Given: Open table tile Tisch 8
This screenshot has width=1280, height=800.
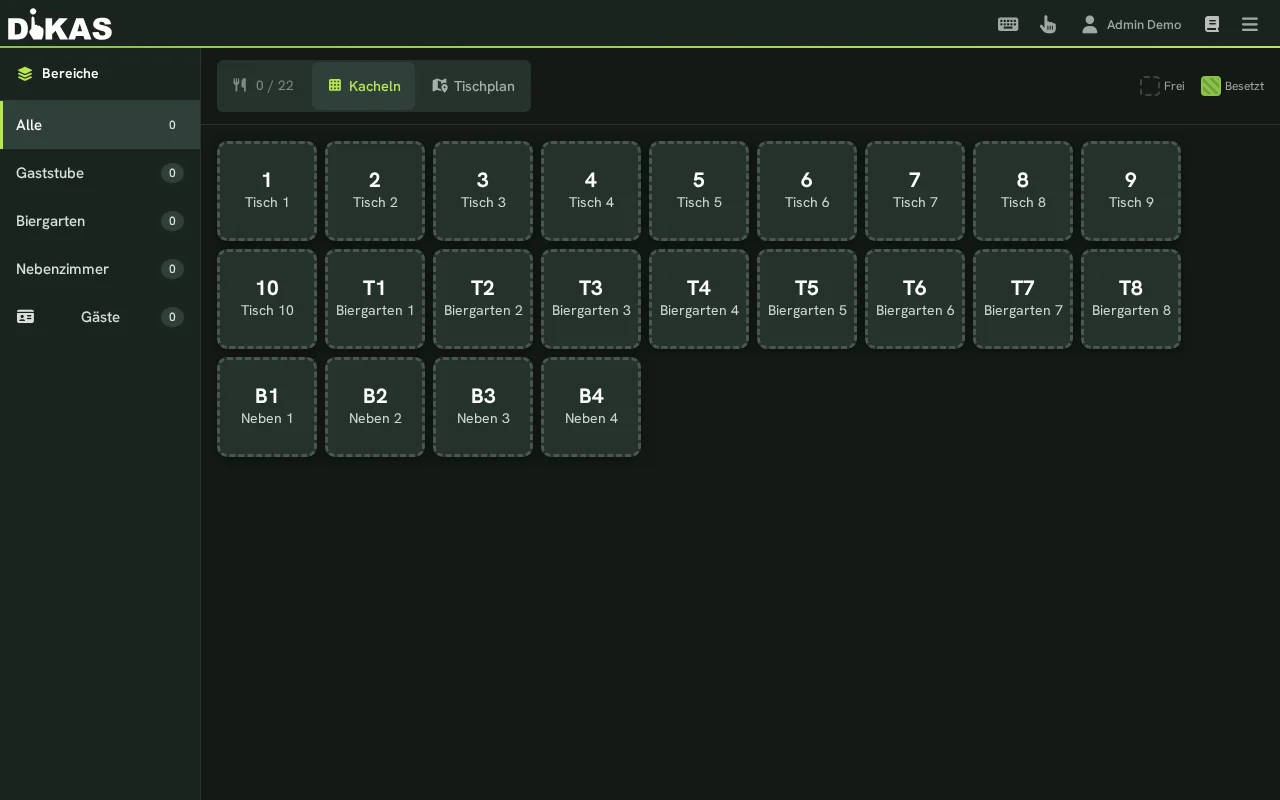Looking at the screenshot, I should tap(1023, 191).
